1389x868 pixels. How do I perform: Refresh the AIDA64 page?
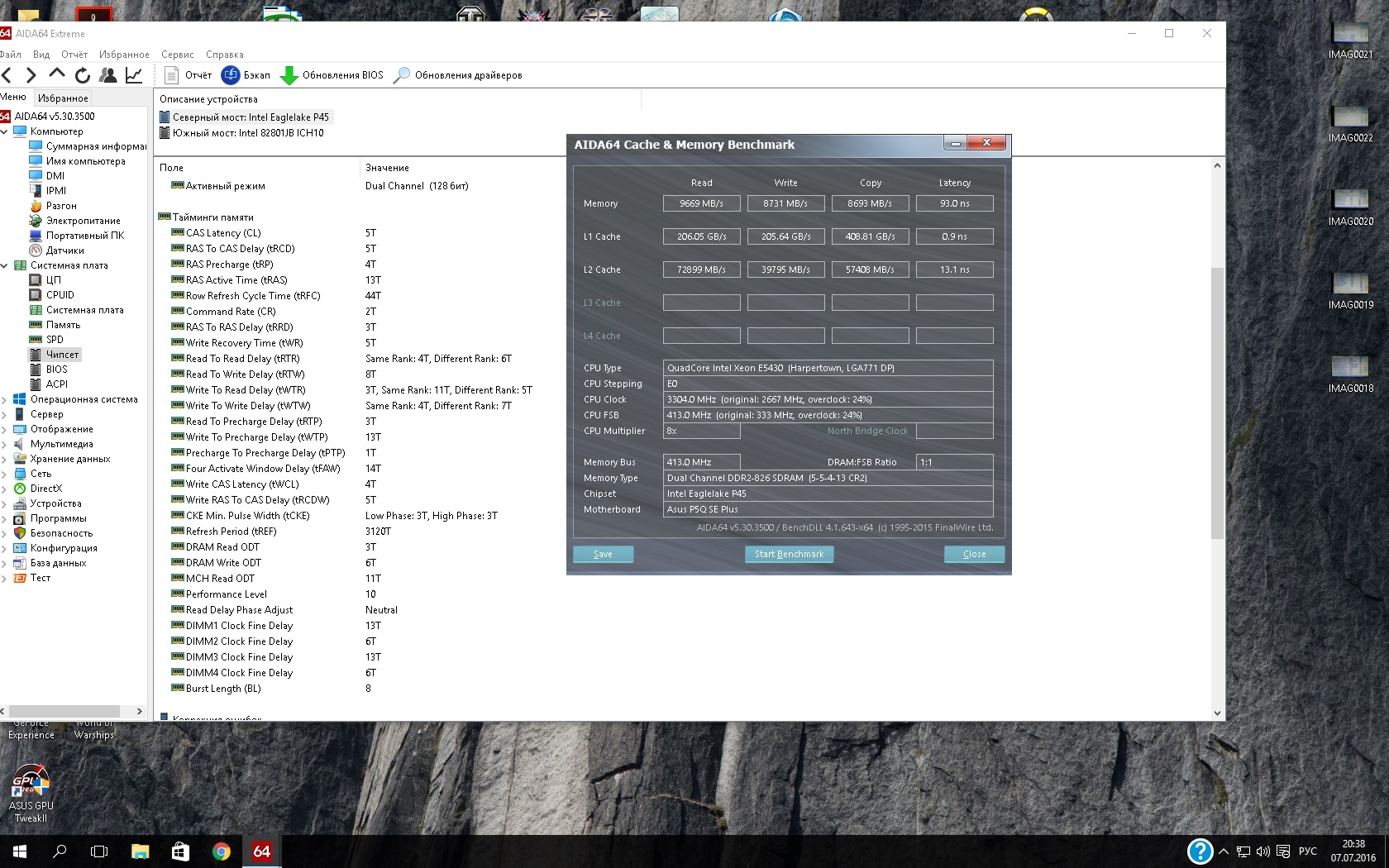click(x=82, y=75)
